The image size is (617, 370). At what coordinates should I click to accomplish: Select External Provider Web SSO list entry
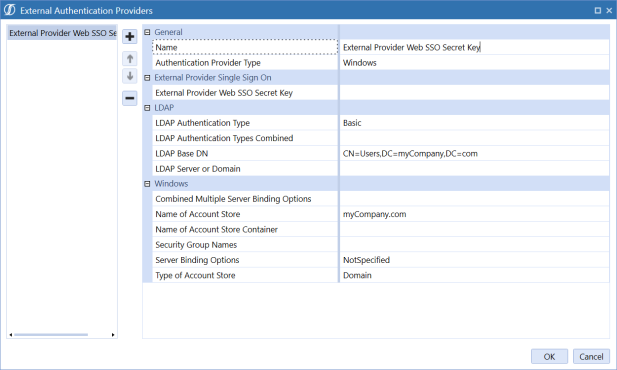tap(62, 33)
